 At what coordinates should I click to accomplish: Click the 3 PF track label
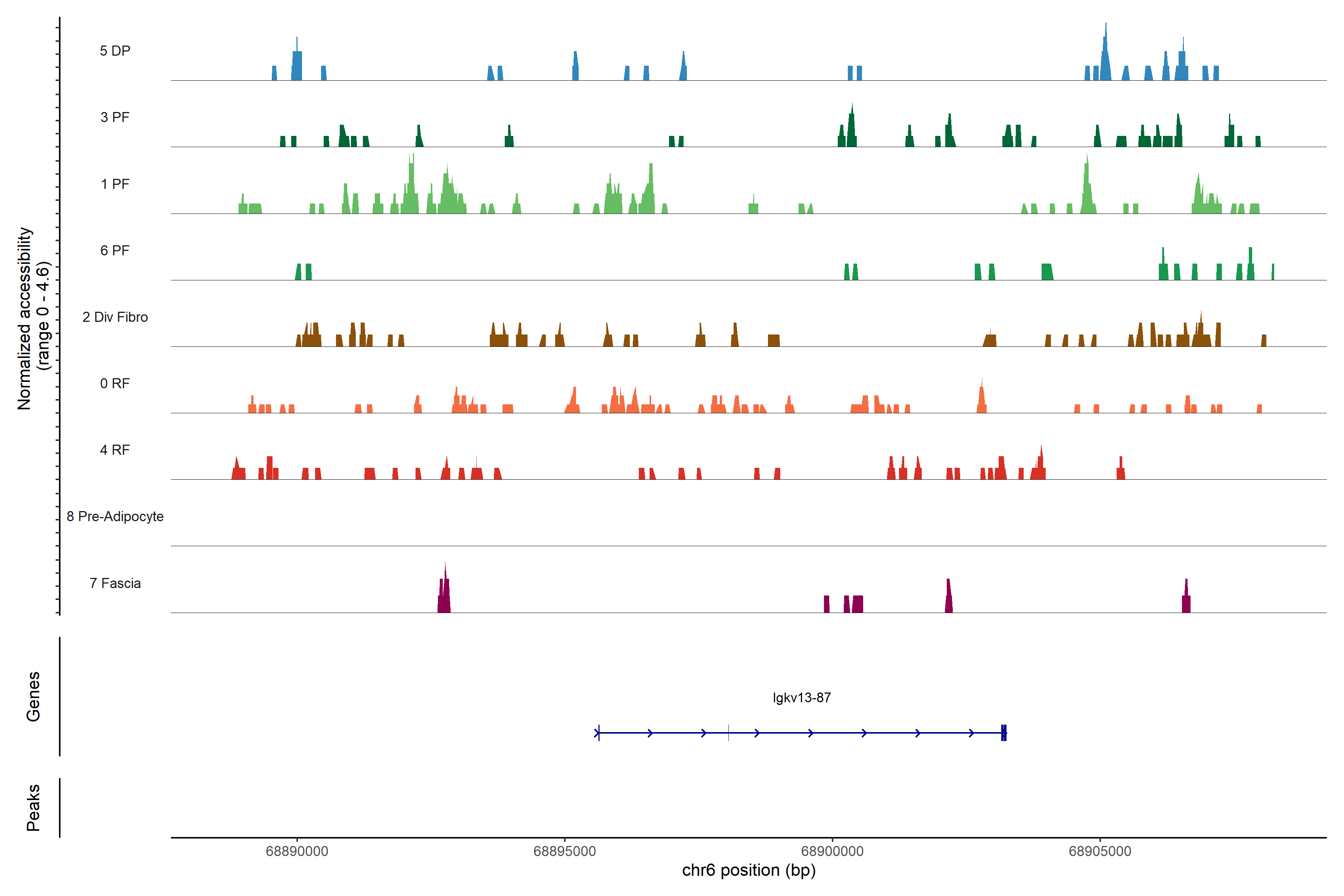click(115, 117)
